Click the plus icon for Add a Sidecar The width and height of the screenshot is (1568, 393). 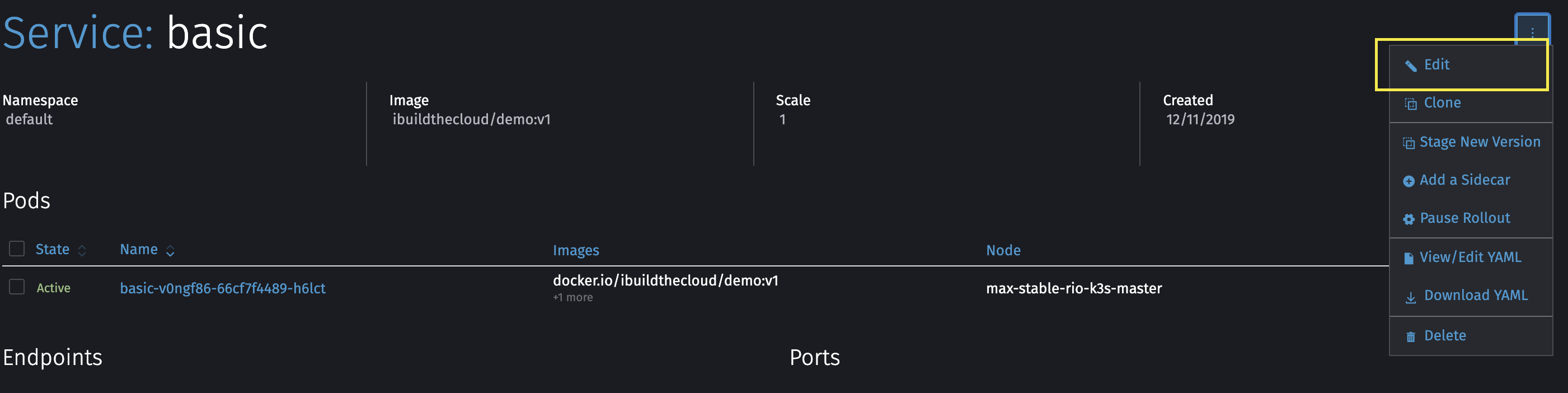pos(1410,181)
